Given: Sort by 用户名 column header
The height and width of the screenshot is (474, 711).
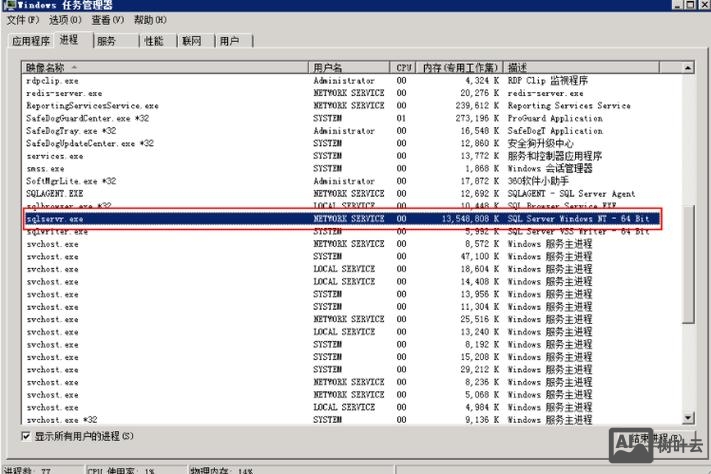Looking at the screenshot, I should coord(349,68).
